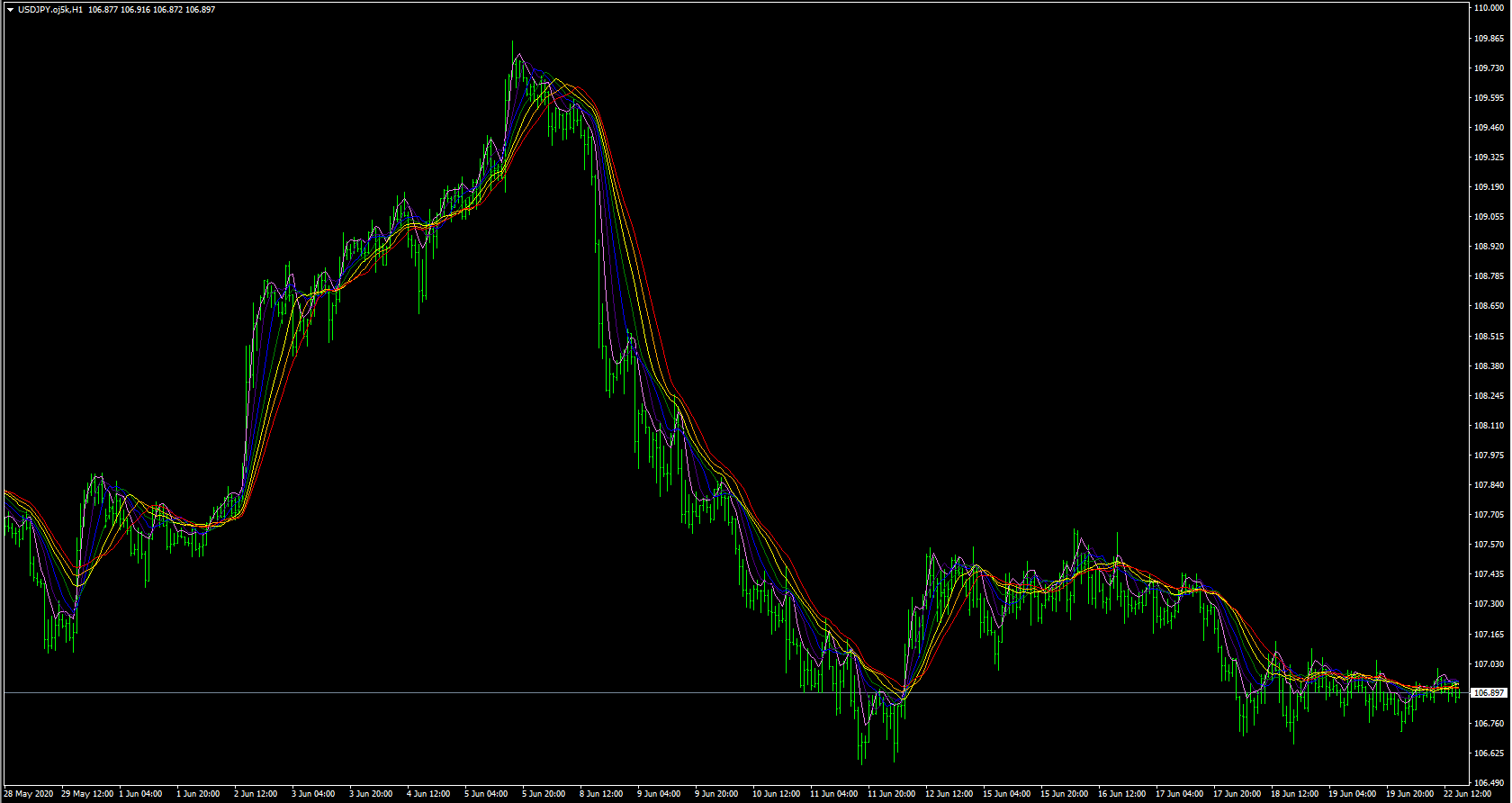Image resolution: width=1512 pixels, height=803 pixels.
Task: Click the dropdown triangle beside USDJPY symbol
Action: [x=10, y=9]
